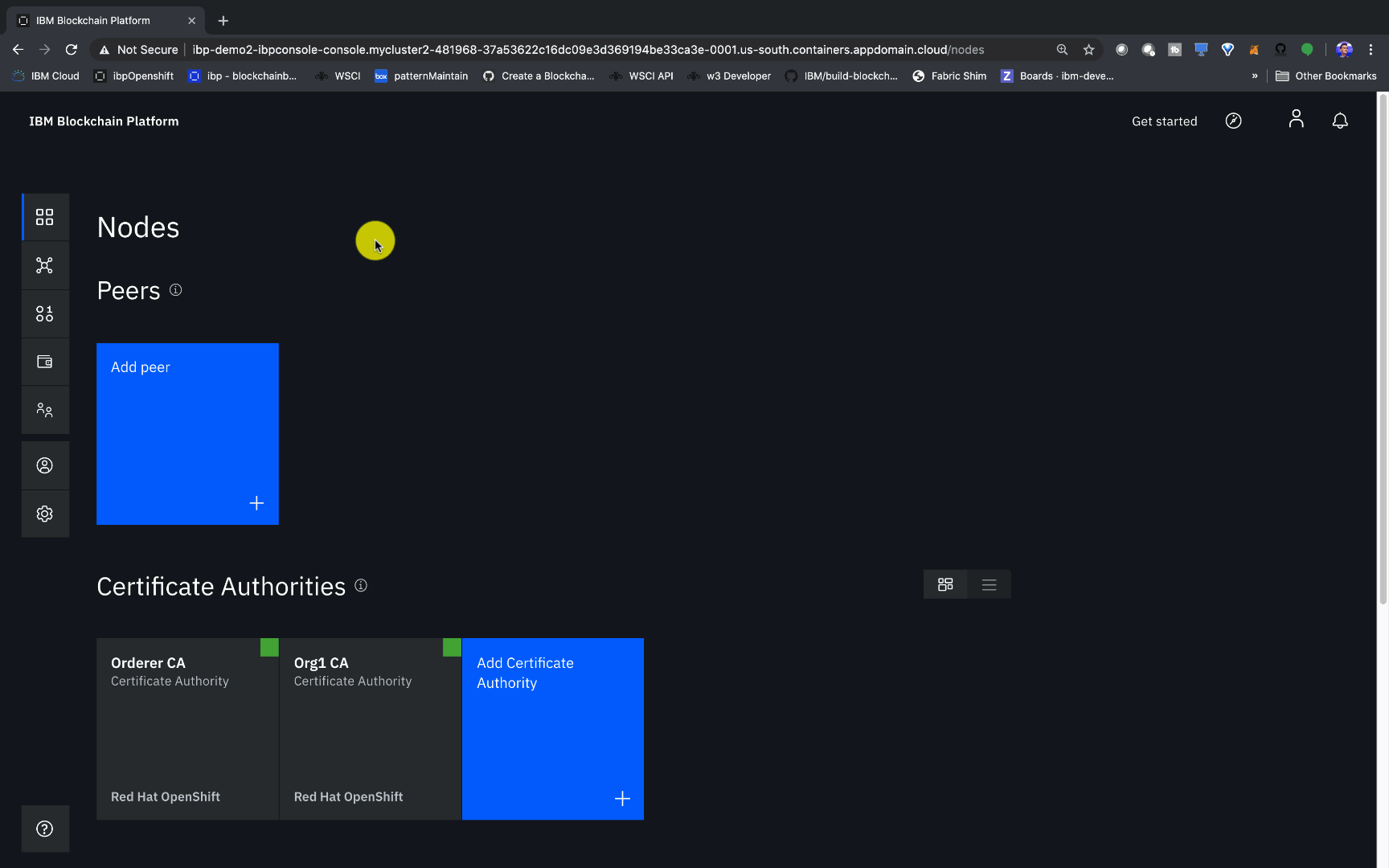Open the ibpOpenshift bookmark
Viewport: 1389px width, 868px height.
pyautogui.click(x=133, y=76)
